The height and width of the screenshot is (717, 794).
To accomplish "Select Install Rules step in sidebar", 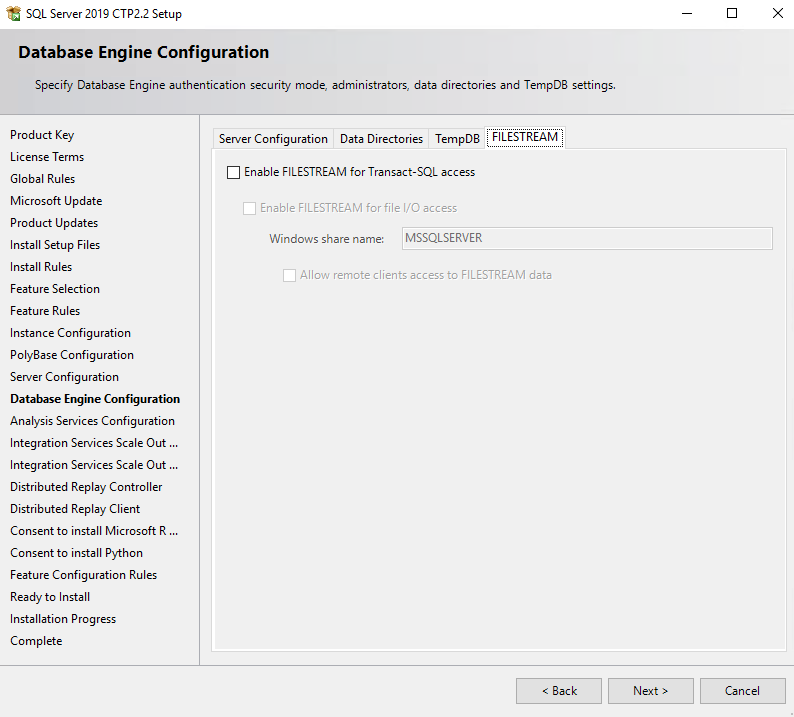I will pyautogui.click(x=41, y=267).
